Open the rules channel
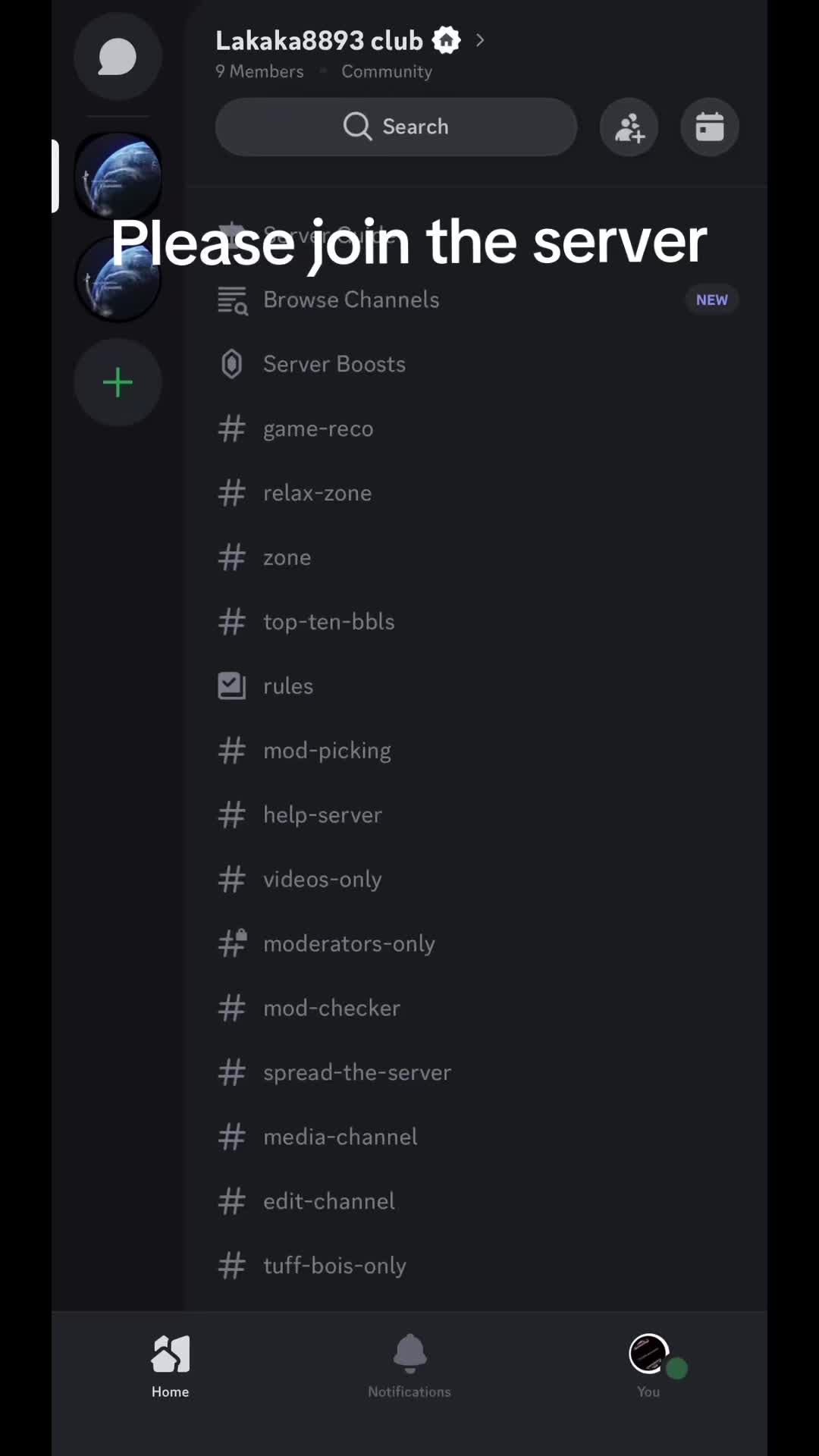 (478, 686)
